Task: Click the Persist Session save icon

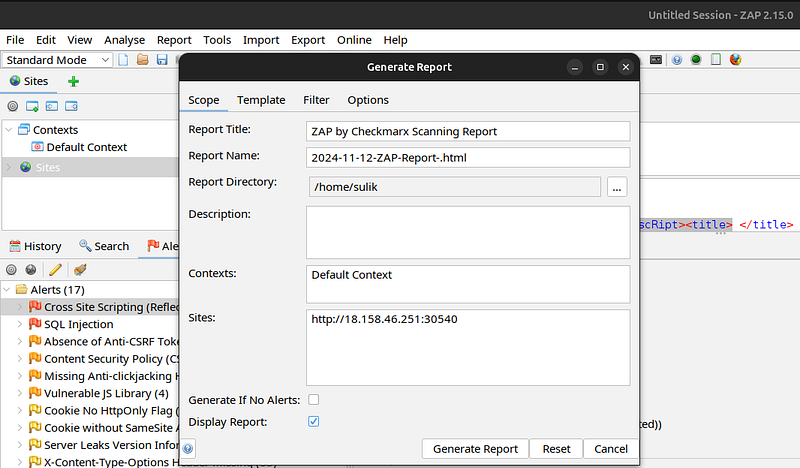Action: click(x=162, y=60)
